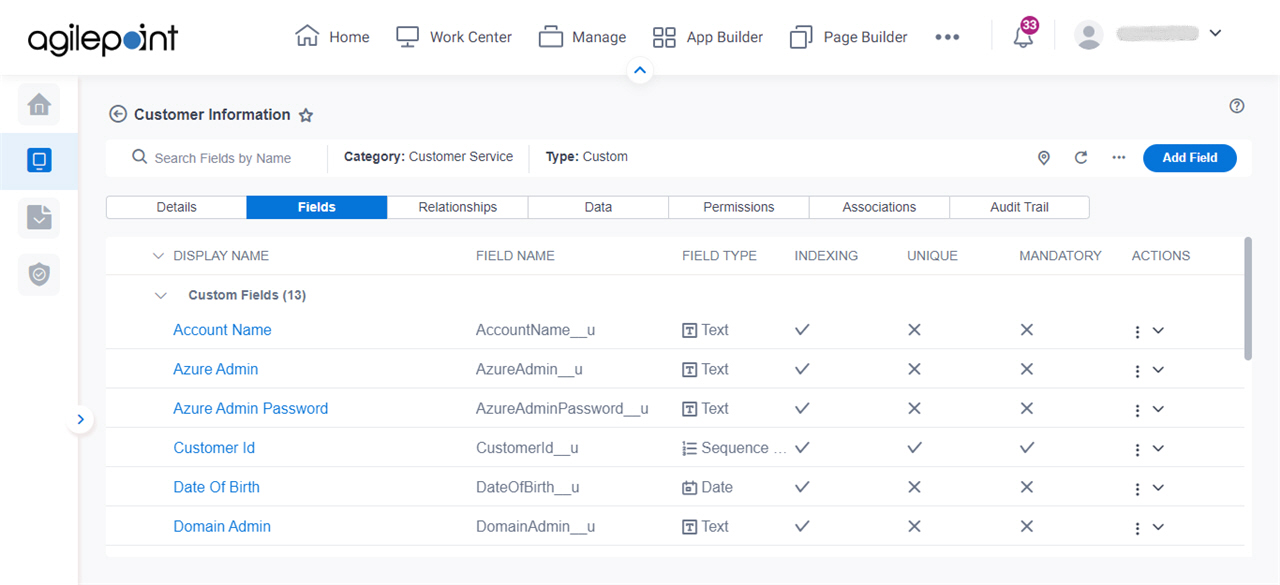
Task: Open the Domain Admin field link
Action: click(222, 526)
